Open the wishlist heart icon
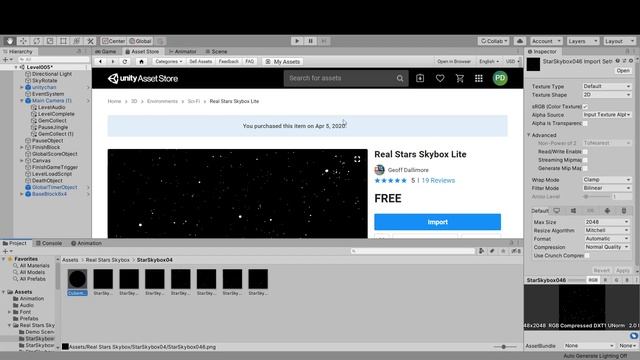The width and height of the screenshot is (640, 360). (440, 78)
